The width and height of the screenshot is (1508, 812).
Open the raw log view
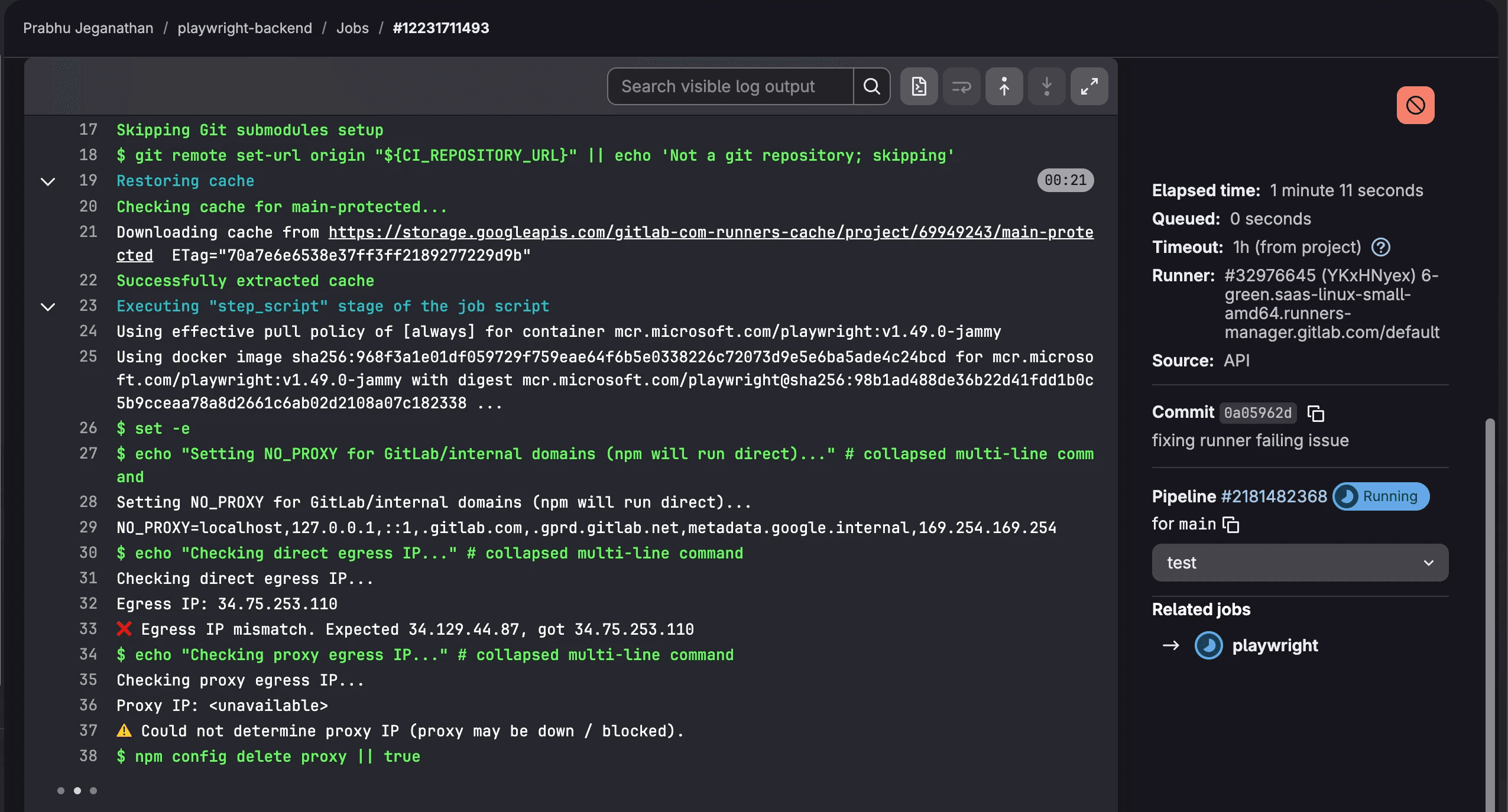(919, 86)
